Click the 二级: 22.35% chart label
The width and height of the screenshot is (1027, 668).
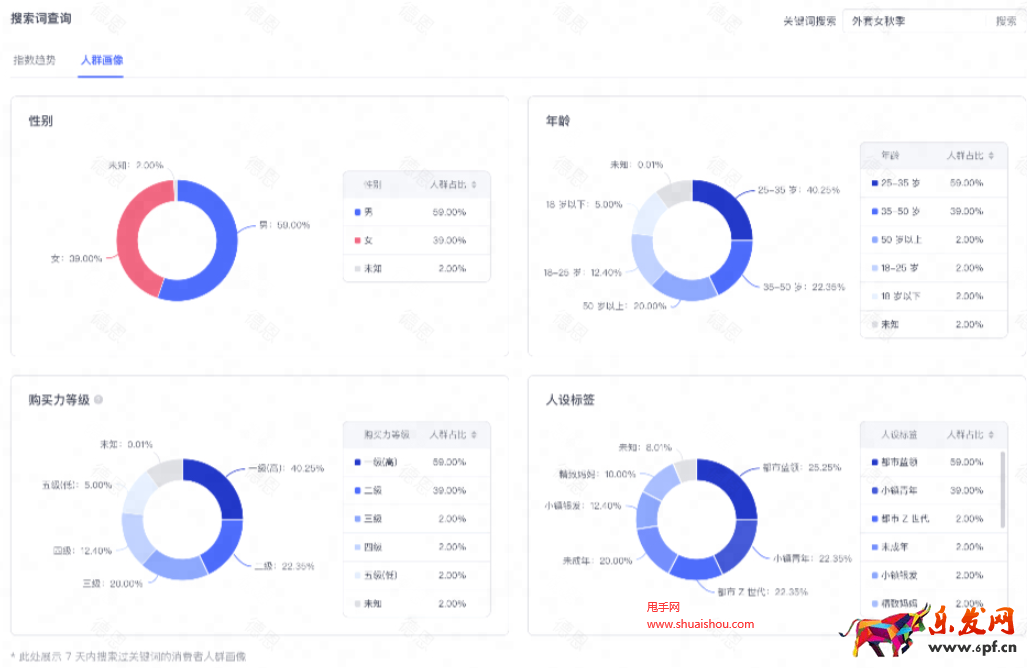click(284, 566)
